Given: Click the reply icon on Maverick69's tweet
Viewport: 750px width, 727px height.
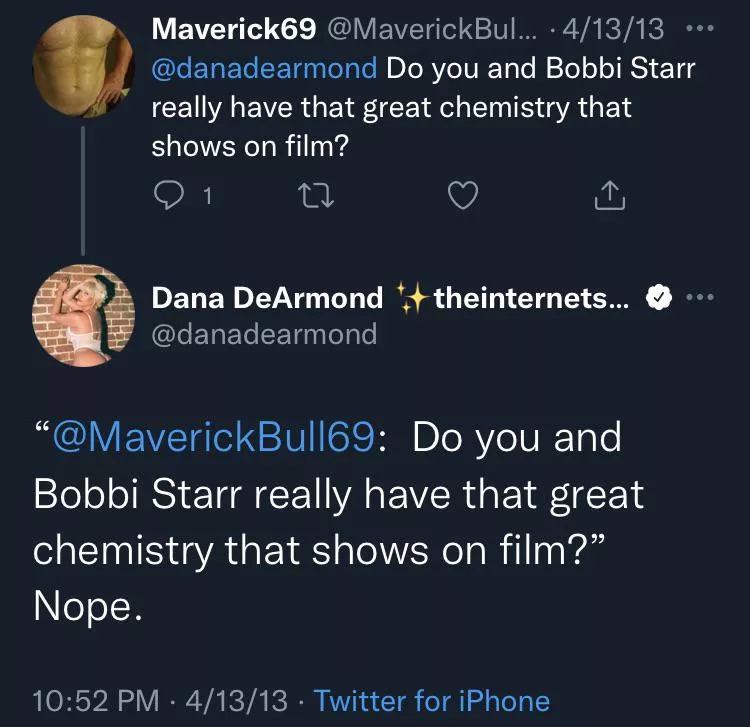Looking at the screenshot, I should 165,197.
